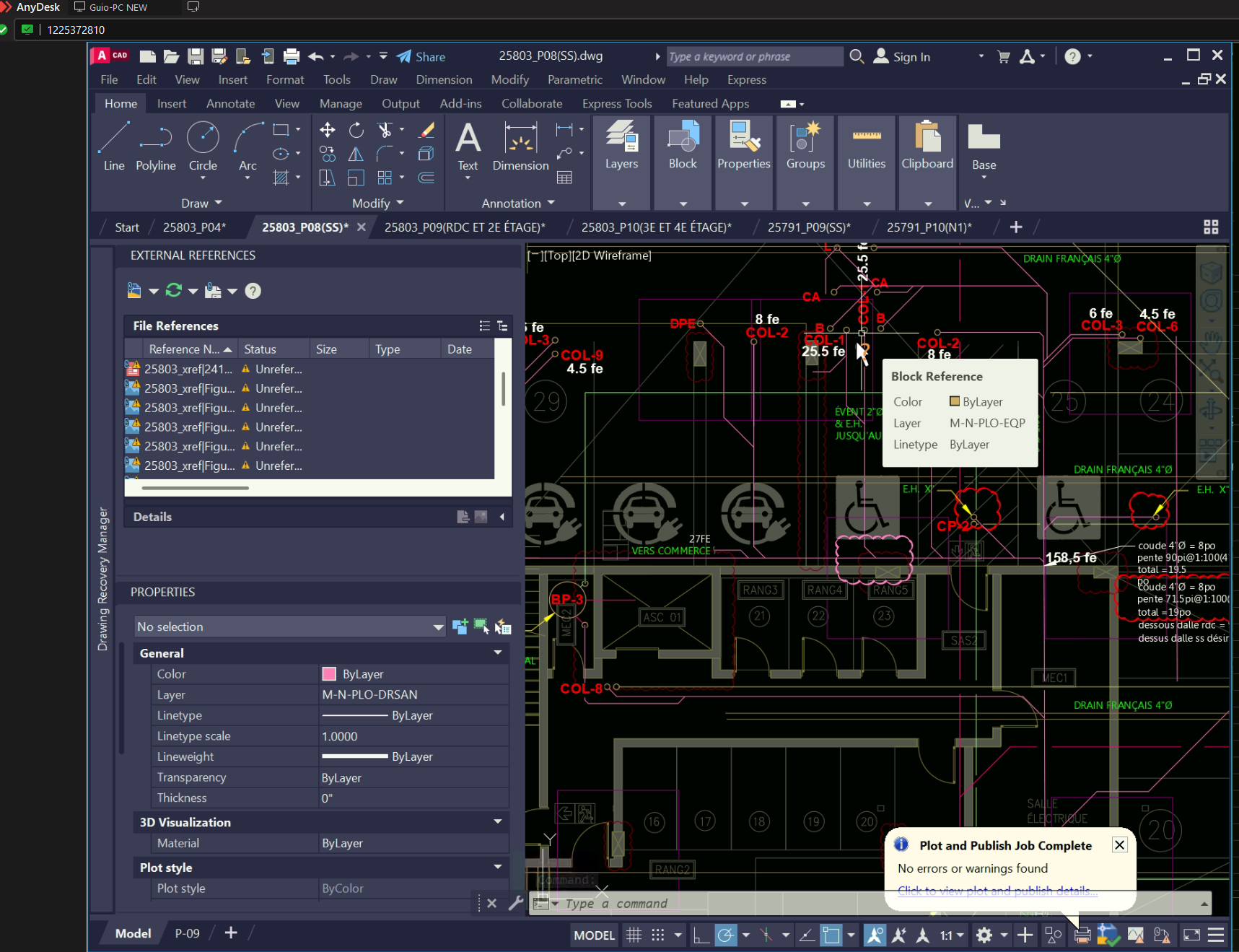Choose the Hatch tool in Draw panel

click(x=281, y=178)
